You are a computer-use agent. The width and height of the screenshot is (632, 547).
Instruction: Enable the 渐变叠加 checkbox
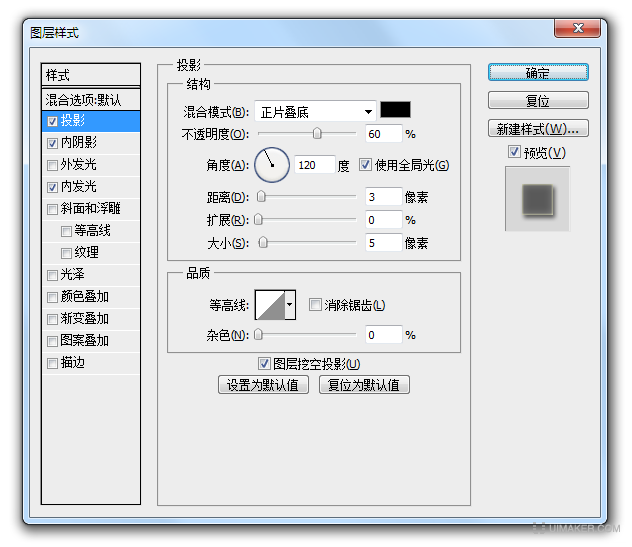[52, 319]
